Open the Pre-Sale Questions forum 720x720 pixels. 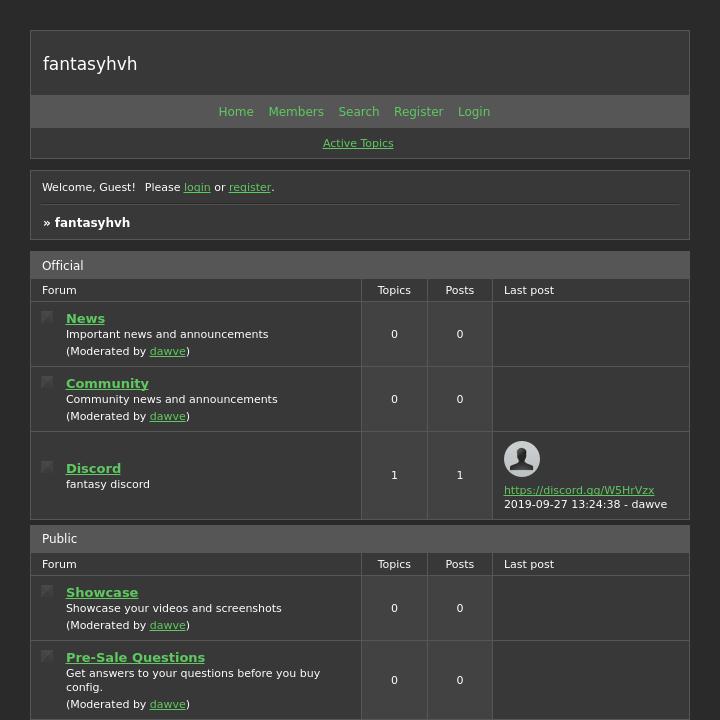(x=135, y=657)
